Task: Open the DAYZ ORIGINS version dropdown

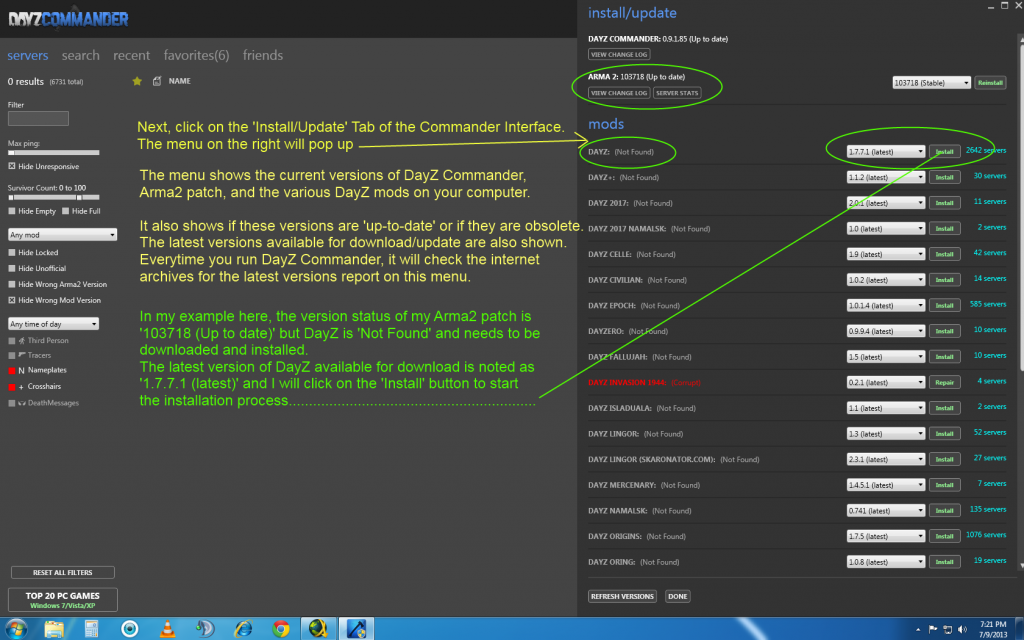Action: (x=886, y=536)
